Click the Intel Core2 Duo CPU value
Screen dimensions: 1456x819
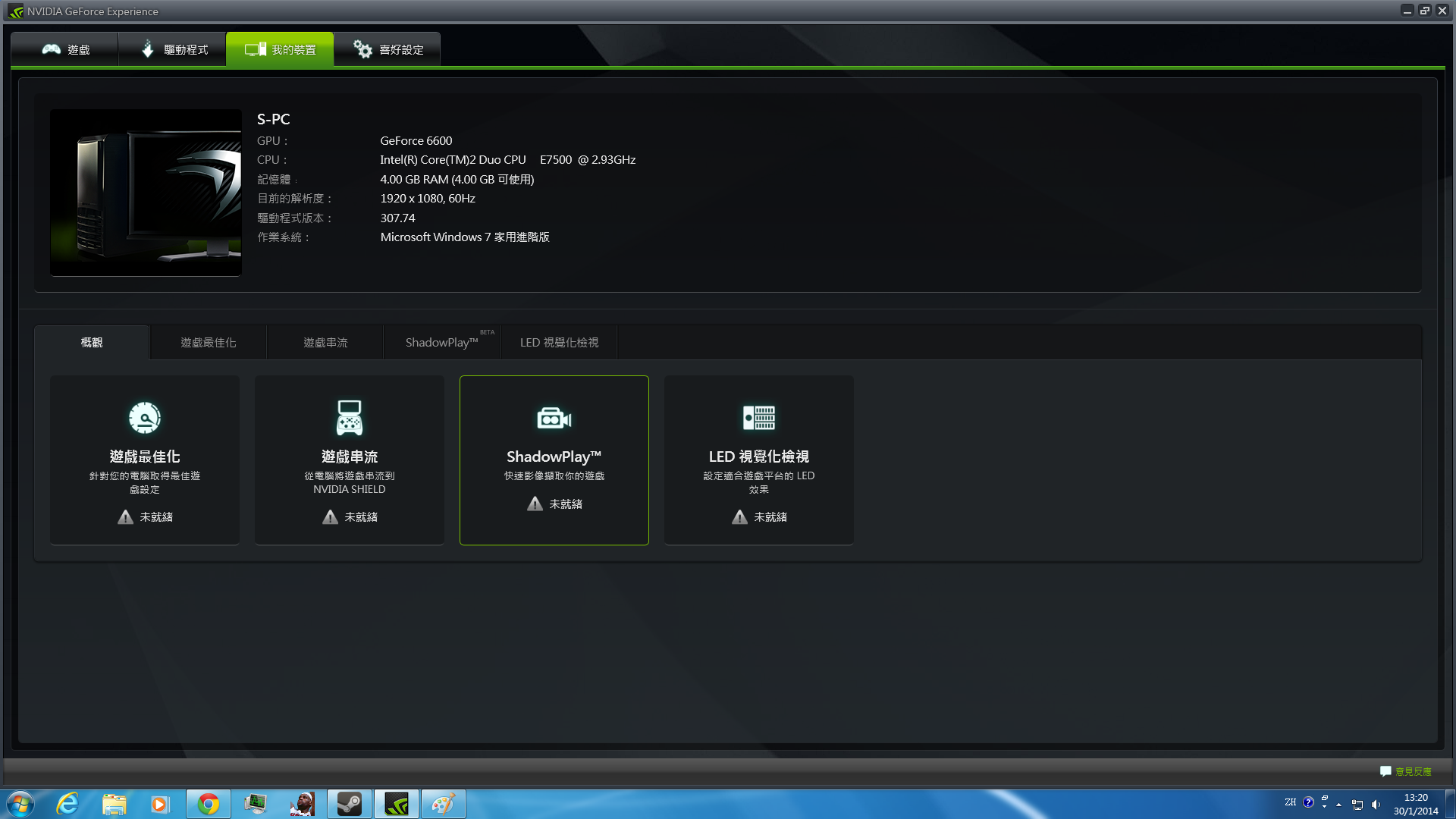[x=508, y=160]
